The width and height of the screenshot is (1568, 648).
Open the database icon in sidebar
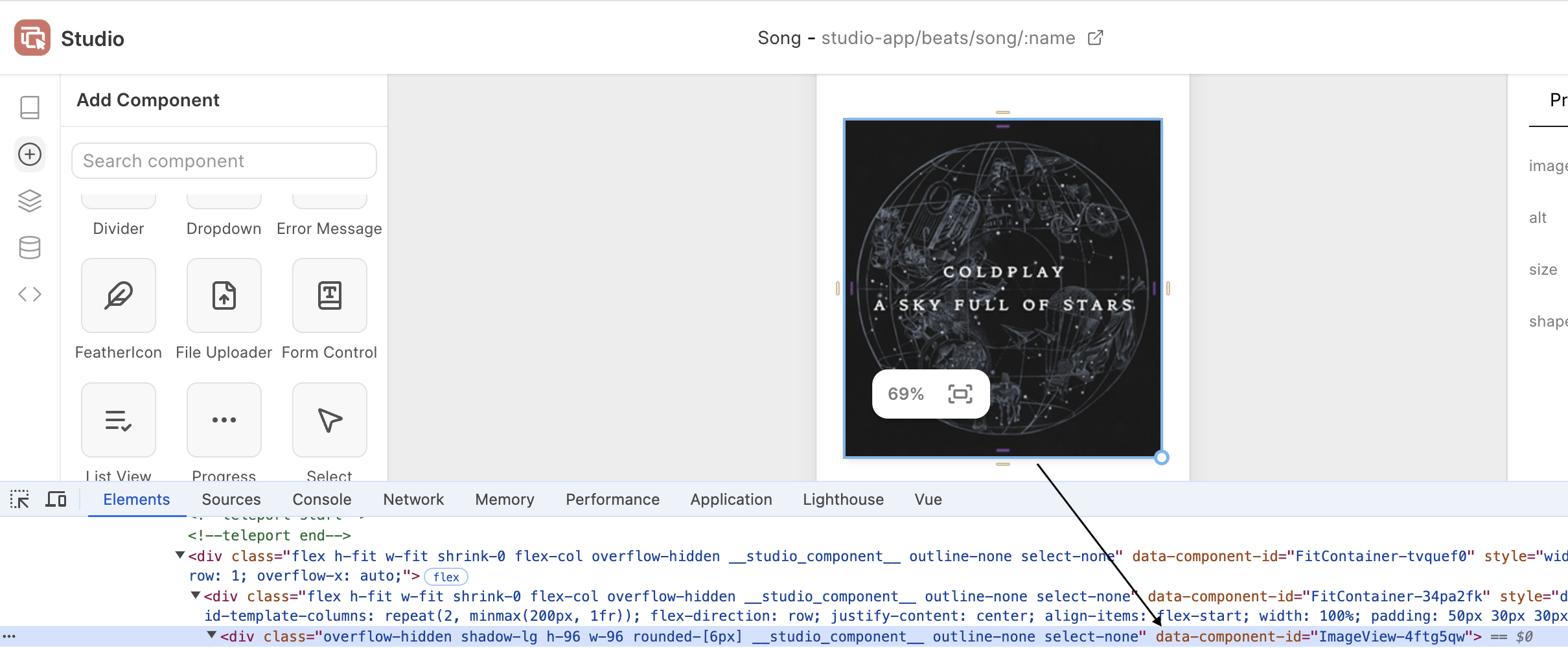pos(30,248)
